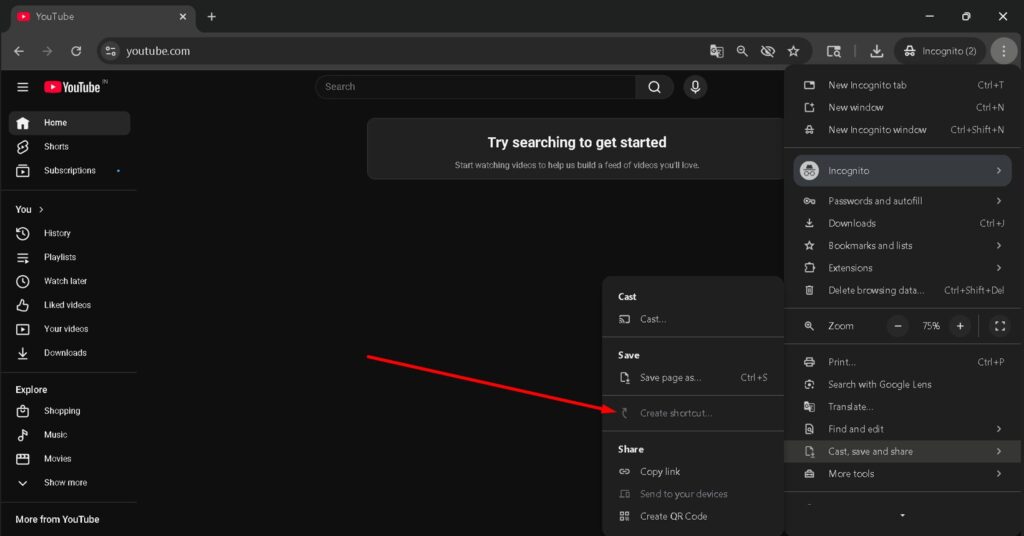This screenshot has width=1024, height=536.
Task: Expand the You section
Action: click(29, 210)
